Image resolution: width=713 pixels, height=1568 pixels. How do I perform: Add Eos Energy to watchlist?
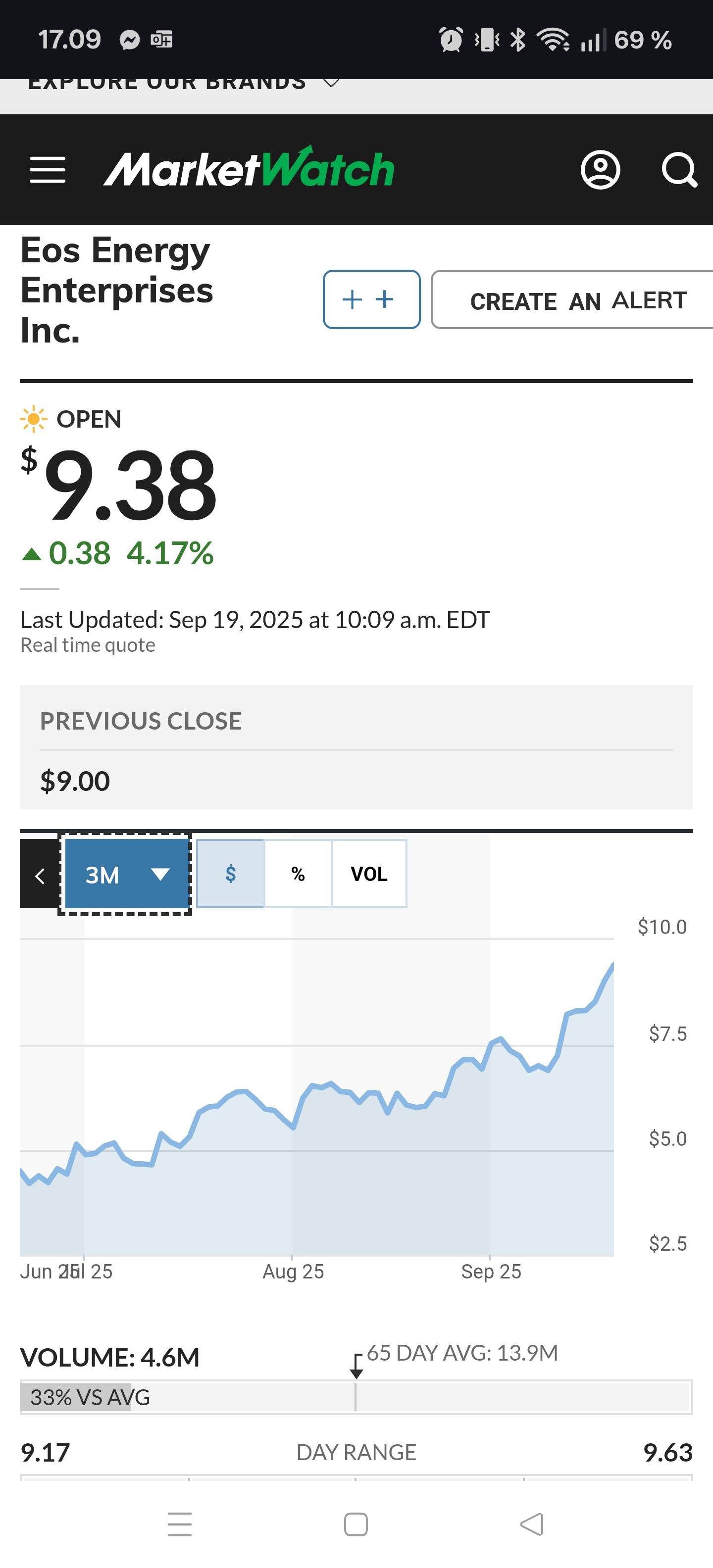[x=371, y=299]
